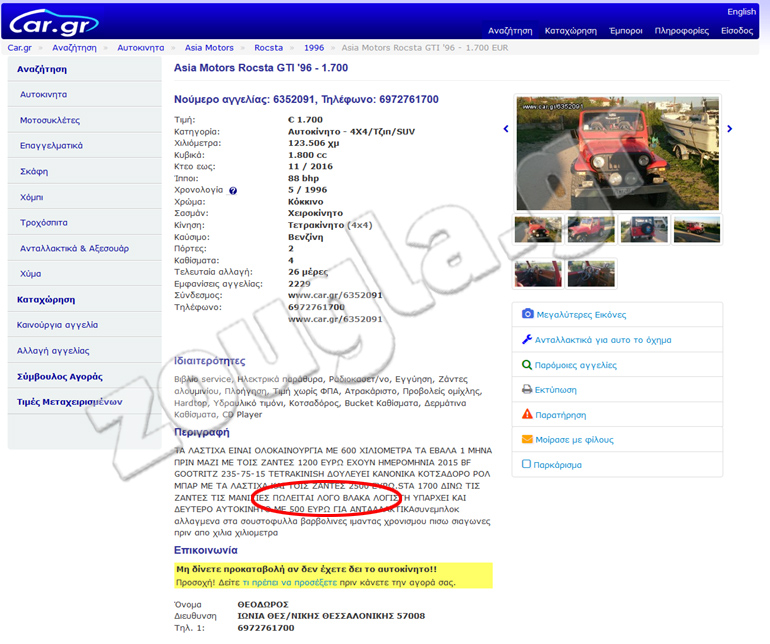Show the next photo with right arrow
This screenshot has width=770, height=644.
(729, 128)
